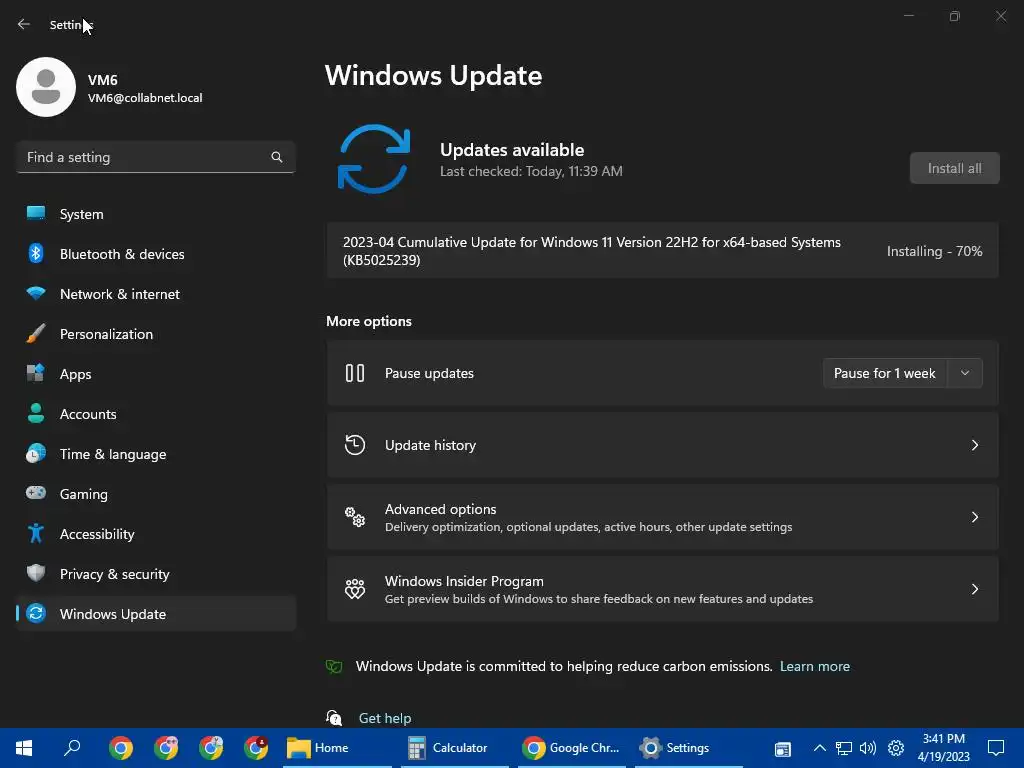1024x768 pixels.
Task: Select Gaming in the settings sidebar
Action: pyautogui.click(x=155, y=494)
